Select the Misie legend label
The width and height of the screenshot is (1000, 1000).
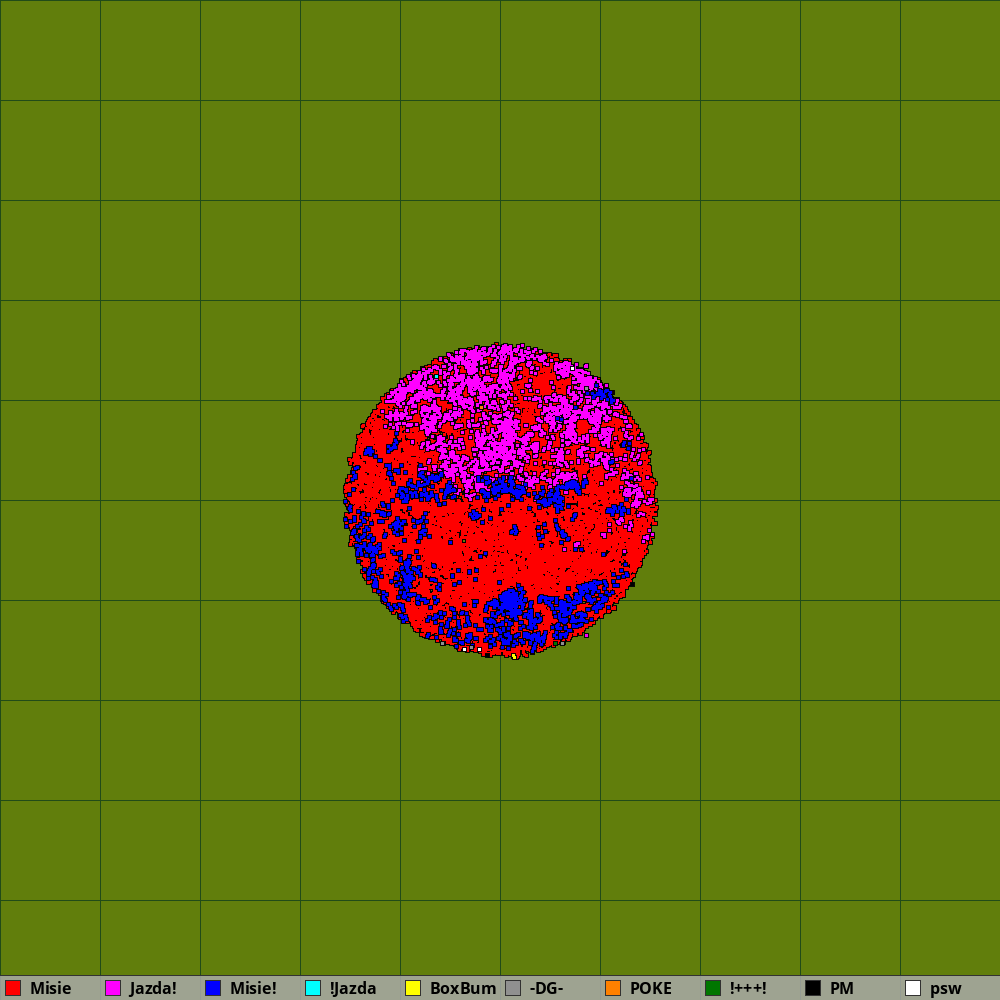[x=50, y=988]
